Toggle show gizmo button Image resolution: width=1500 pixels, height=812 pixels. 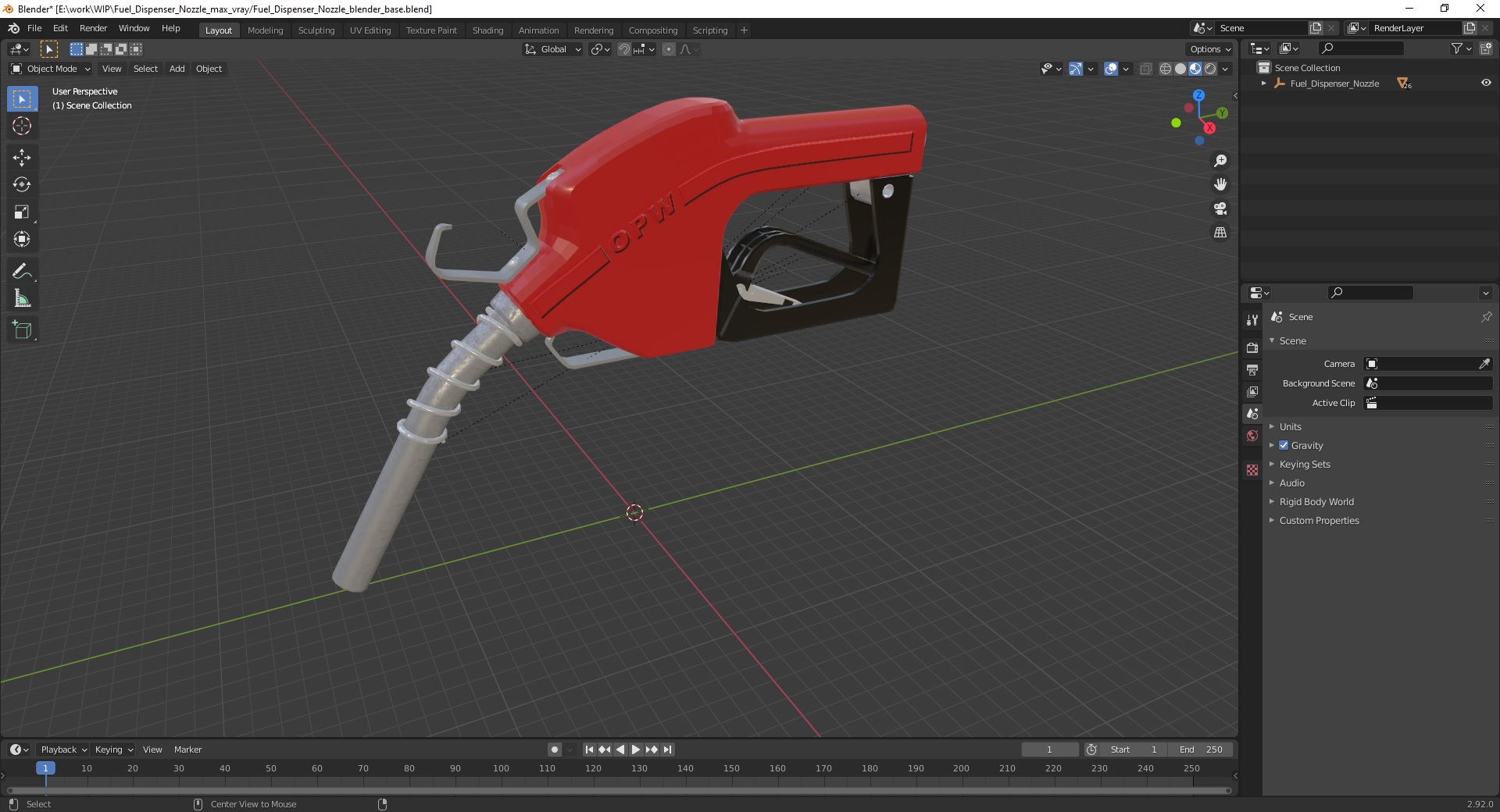point(1076,69)
